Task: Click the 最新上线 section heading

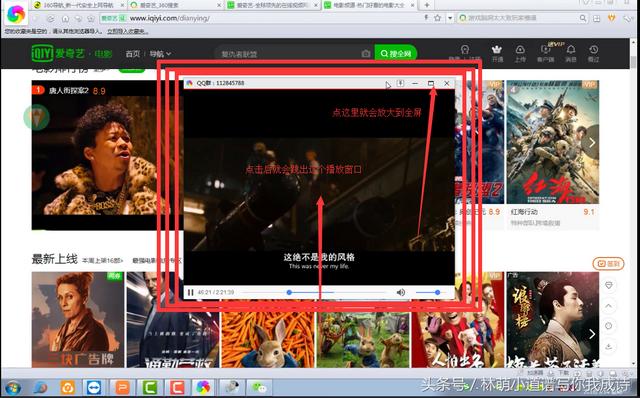Action: pos(55,259)
